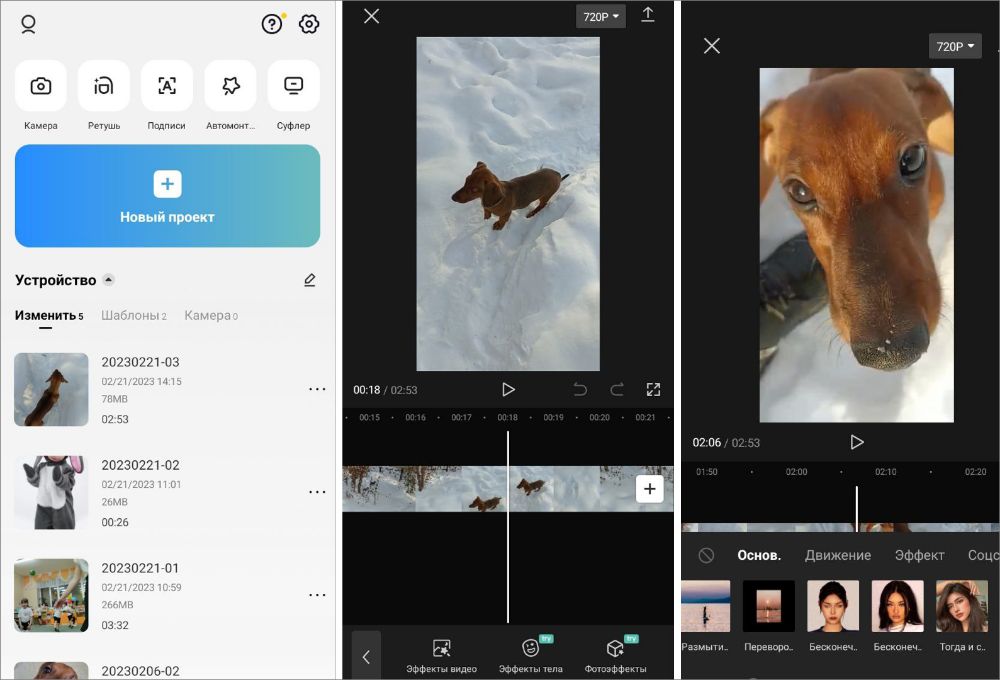Screen dimensions: 1000x680
Task: Add clip with timeline plus button
Action: (x=650, y=488)
